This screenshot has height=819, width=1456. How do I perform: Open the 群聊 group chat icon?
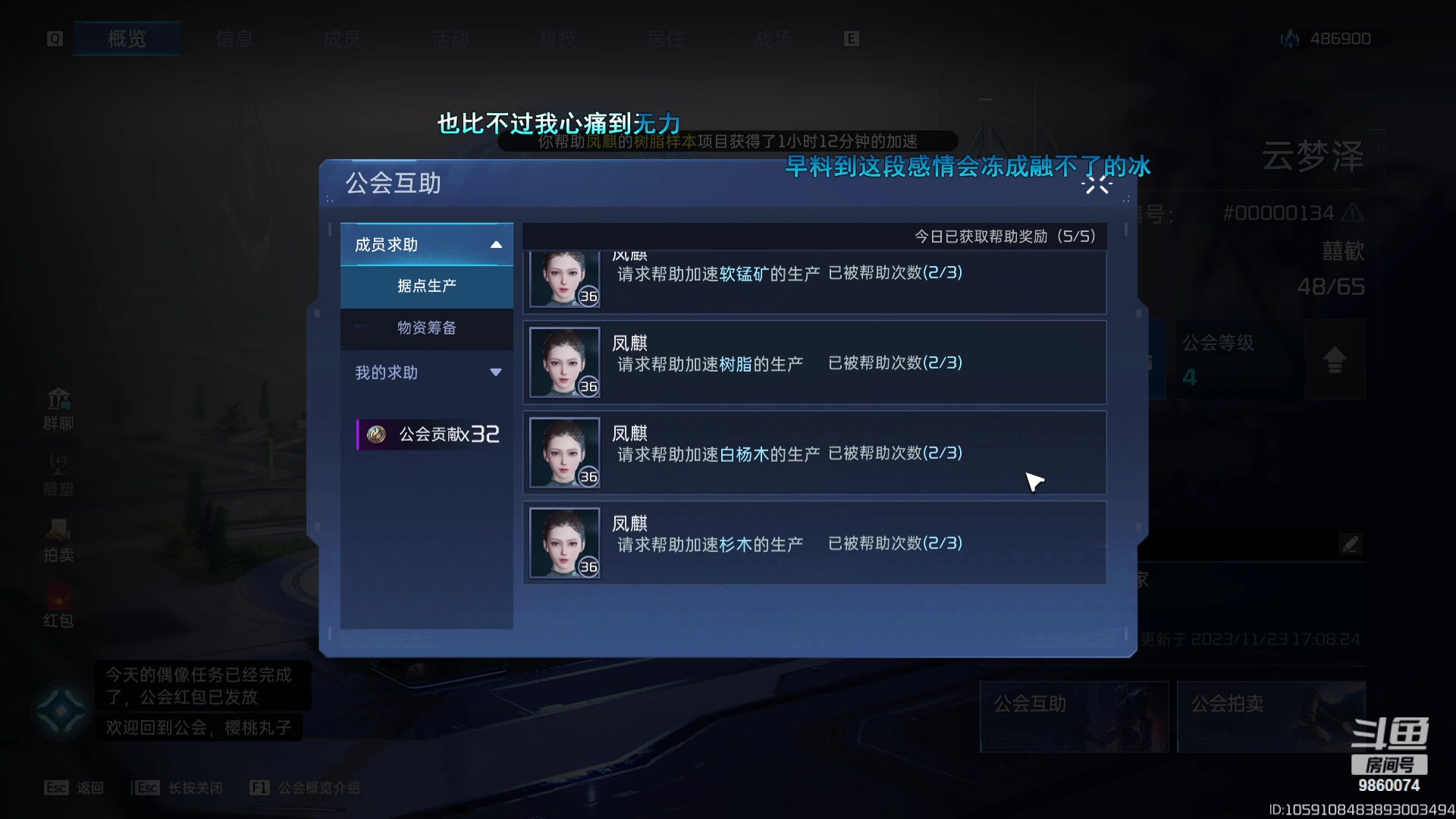(58, 409)
